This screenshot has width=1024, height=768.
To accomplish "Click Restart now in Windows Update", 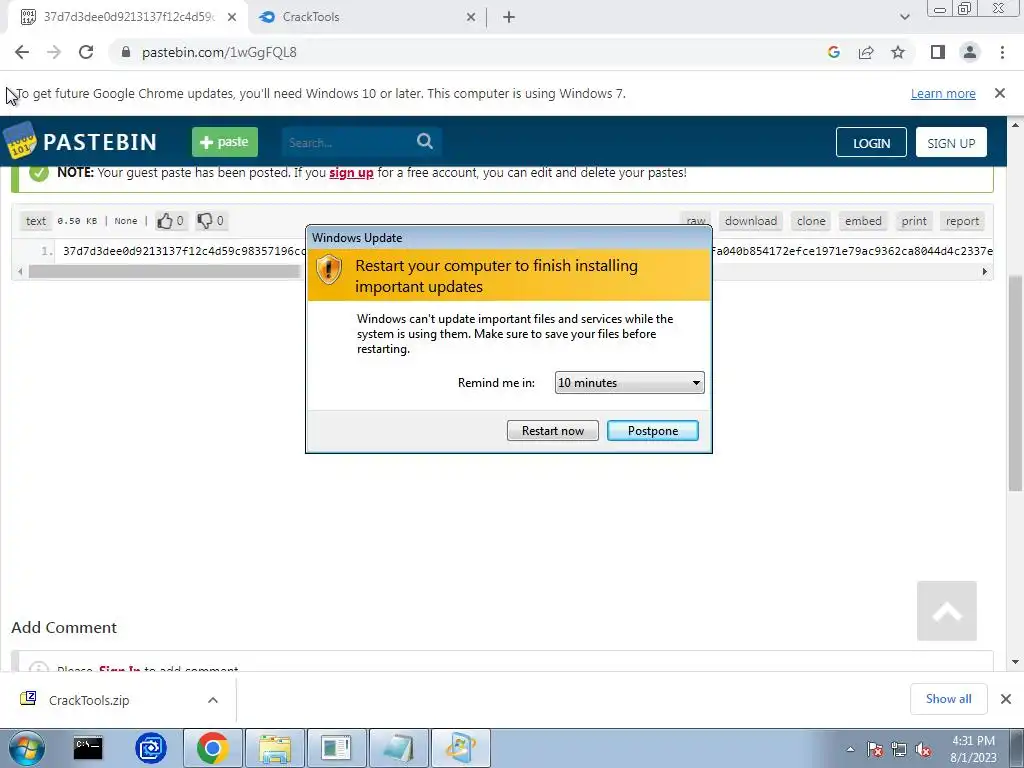I will pyautogui.click(x=552, y=430).
